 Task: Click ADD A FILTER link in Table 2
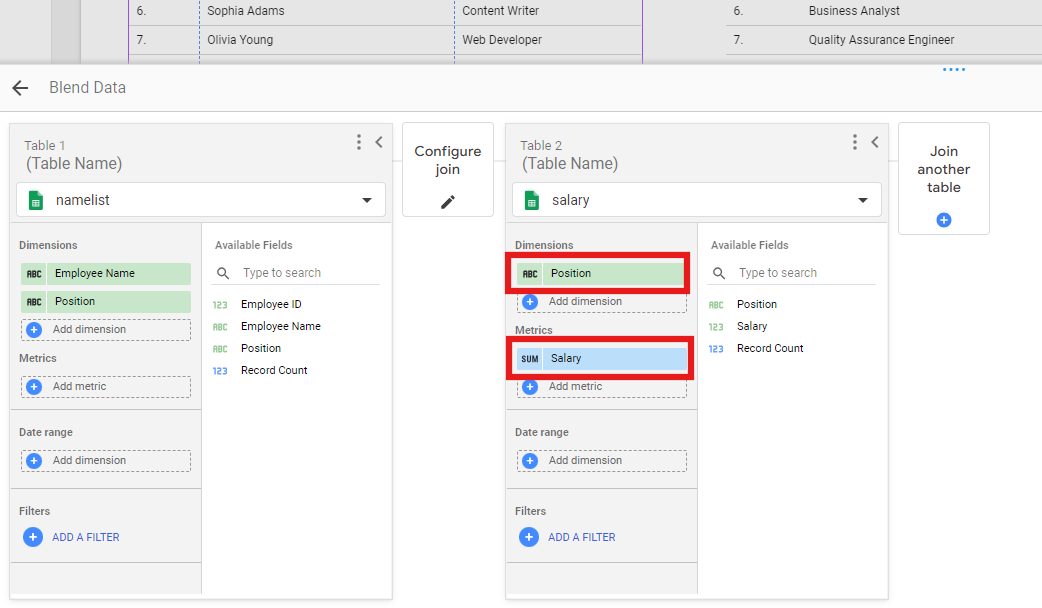581,537
